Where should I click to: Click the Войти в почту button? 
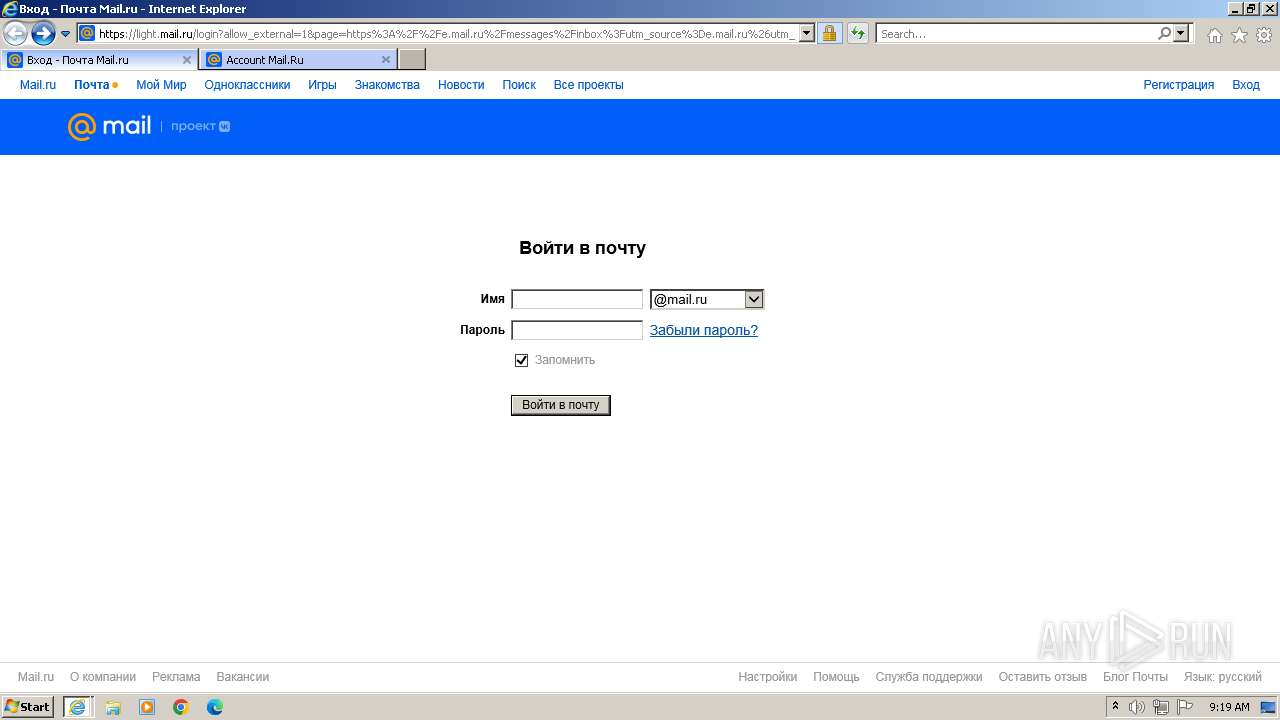(561, 405)
